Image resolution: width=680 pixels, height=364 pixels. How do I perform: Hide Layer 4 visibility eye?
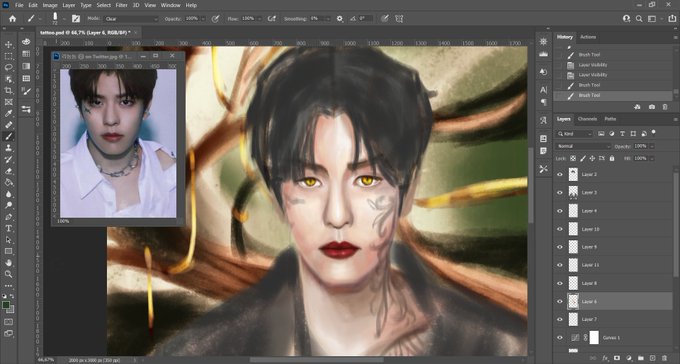pos(560,211)
